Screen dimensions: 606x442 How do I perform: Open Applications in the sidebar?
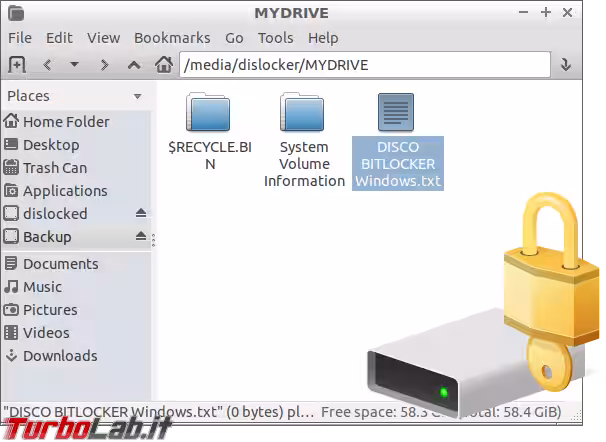[x=76, y=191]
